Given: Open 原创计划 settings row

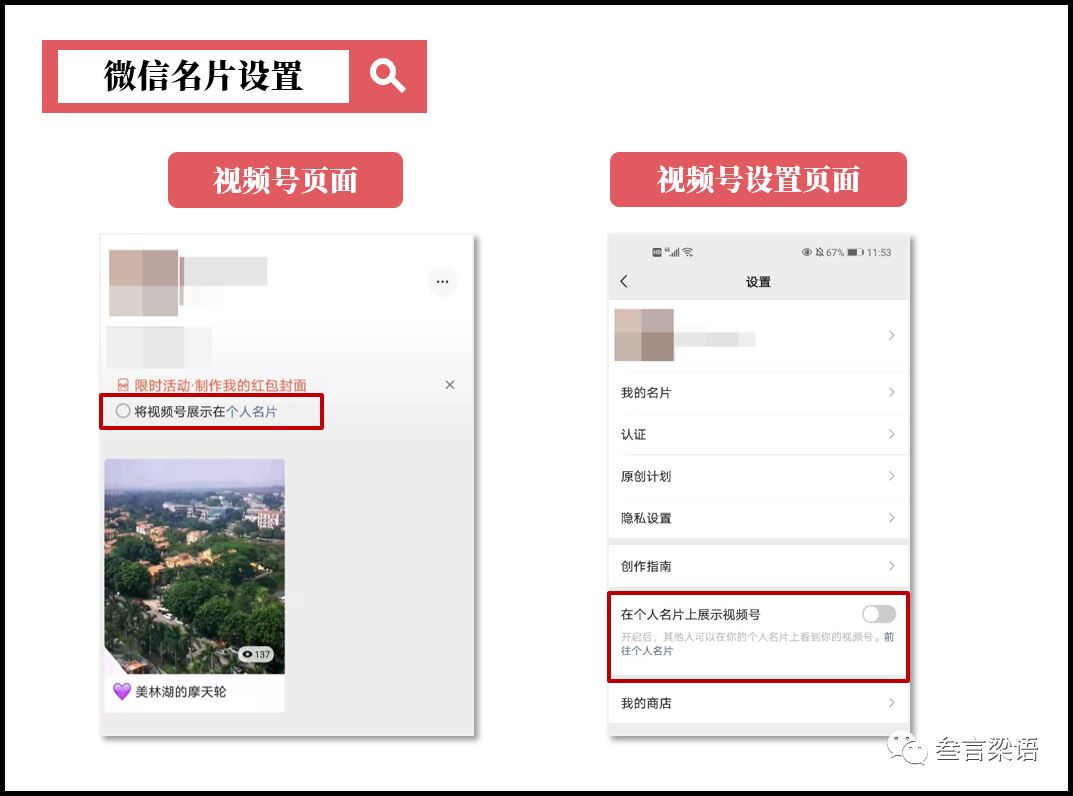Looking at the screenshot, I should [x=758, y=476].
